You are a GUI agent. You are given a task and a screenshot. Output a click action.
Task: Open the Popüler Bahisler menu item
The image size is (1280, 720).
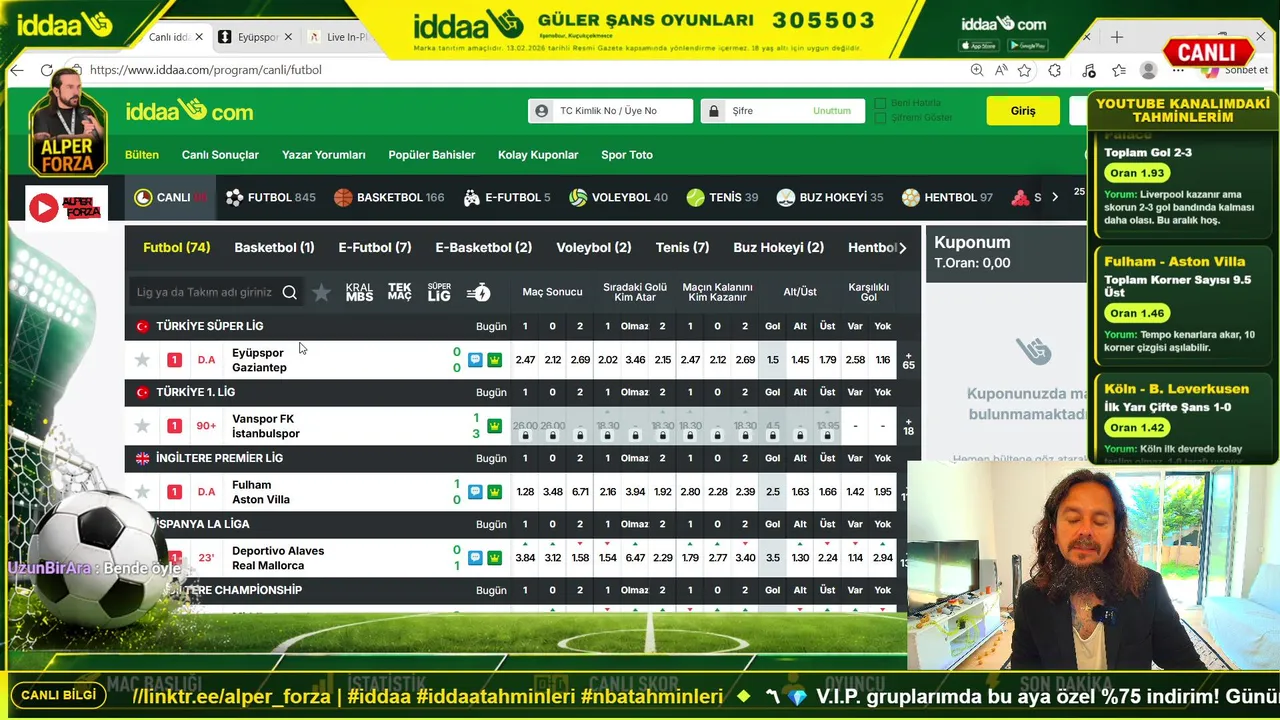(432, 155)
